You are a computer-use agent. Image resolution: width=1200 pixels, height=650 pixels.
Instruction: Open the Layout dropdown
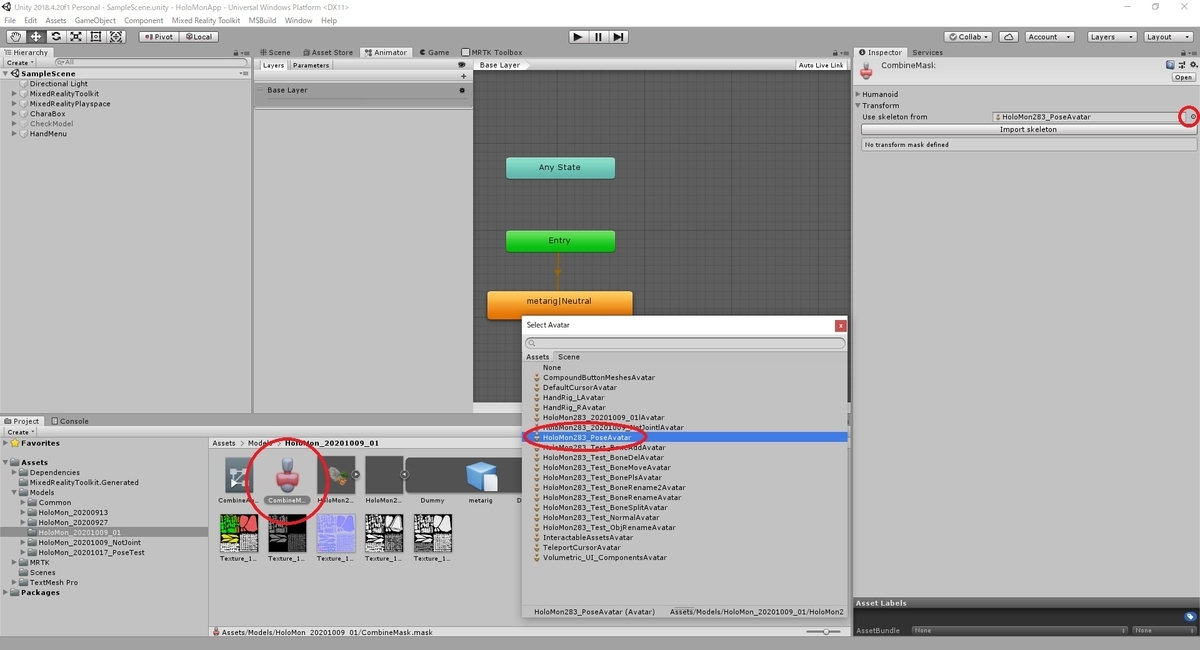(1167, 37)
